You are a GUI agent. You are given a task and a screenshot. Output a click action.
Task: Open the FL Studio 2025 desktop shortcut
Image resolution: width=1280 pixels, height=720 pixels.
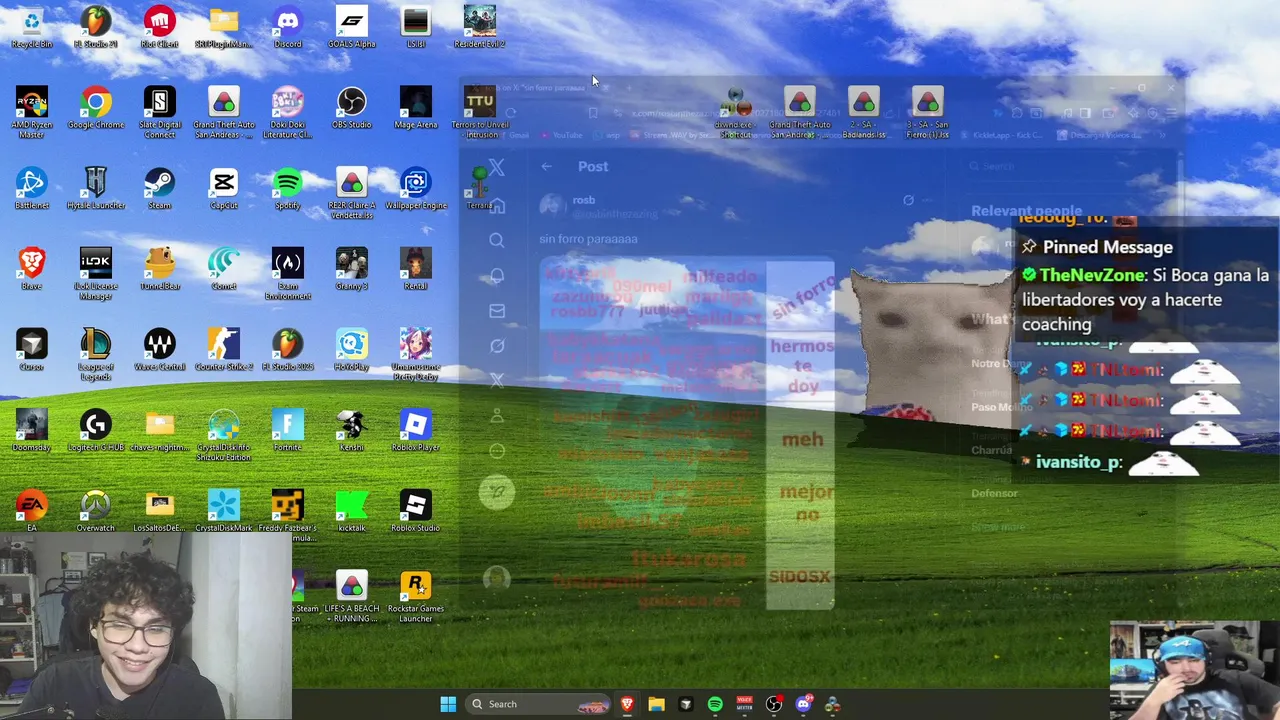point(288,351)
